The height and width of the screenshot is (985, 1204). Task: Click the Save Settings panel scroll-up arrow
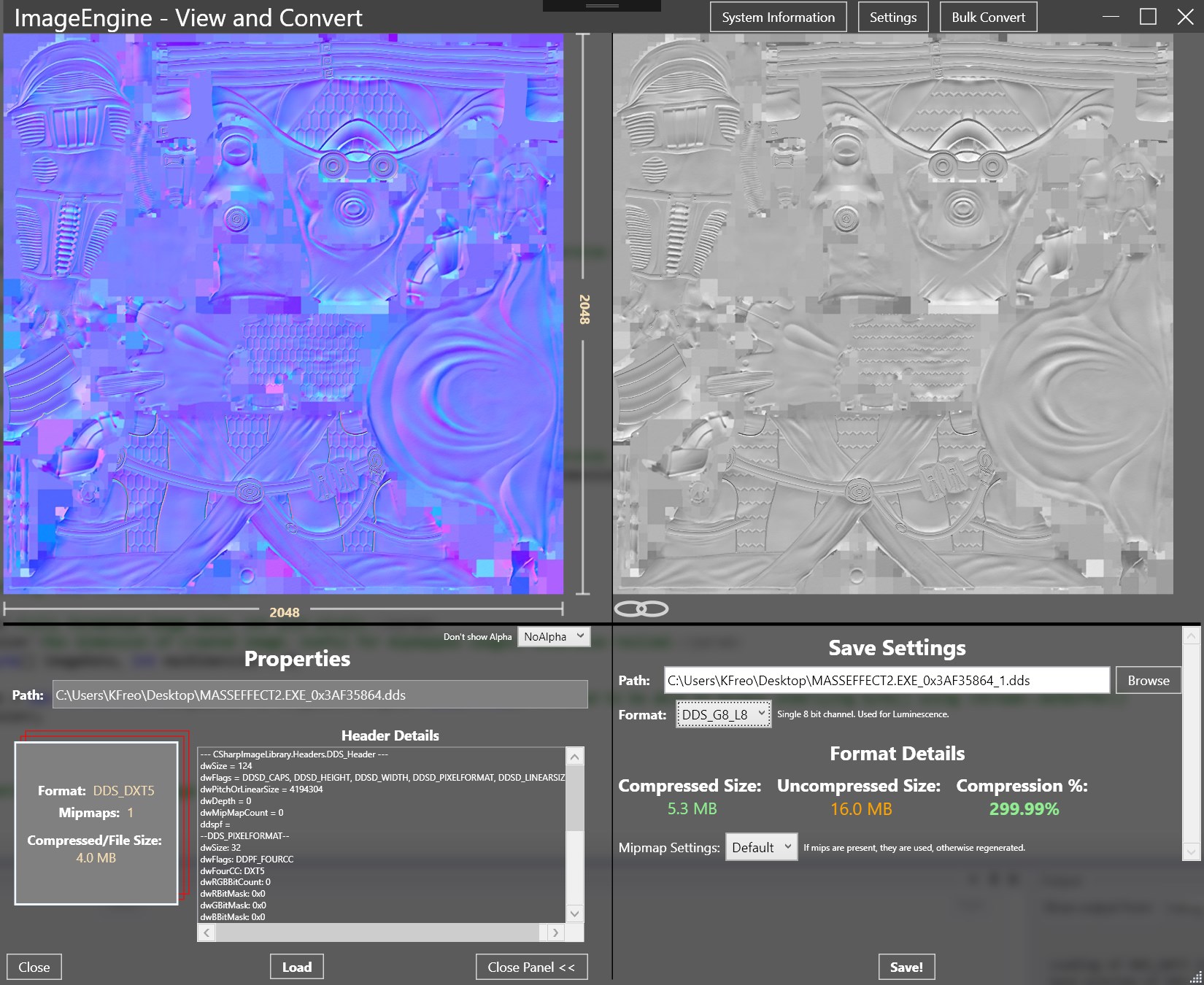click(x=1191, y=636)
